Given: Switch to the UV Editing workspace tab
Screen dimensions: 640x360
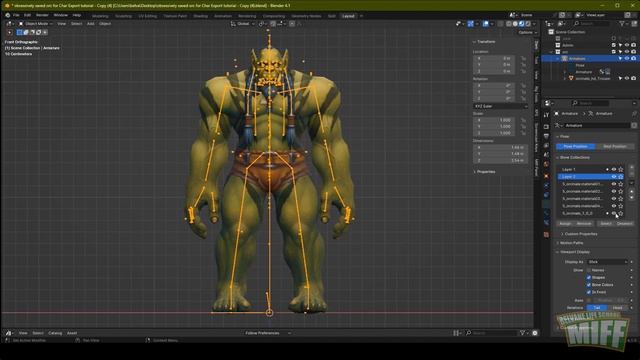Looking at the screenshot, I should click(x=148, y=16).
